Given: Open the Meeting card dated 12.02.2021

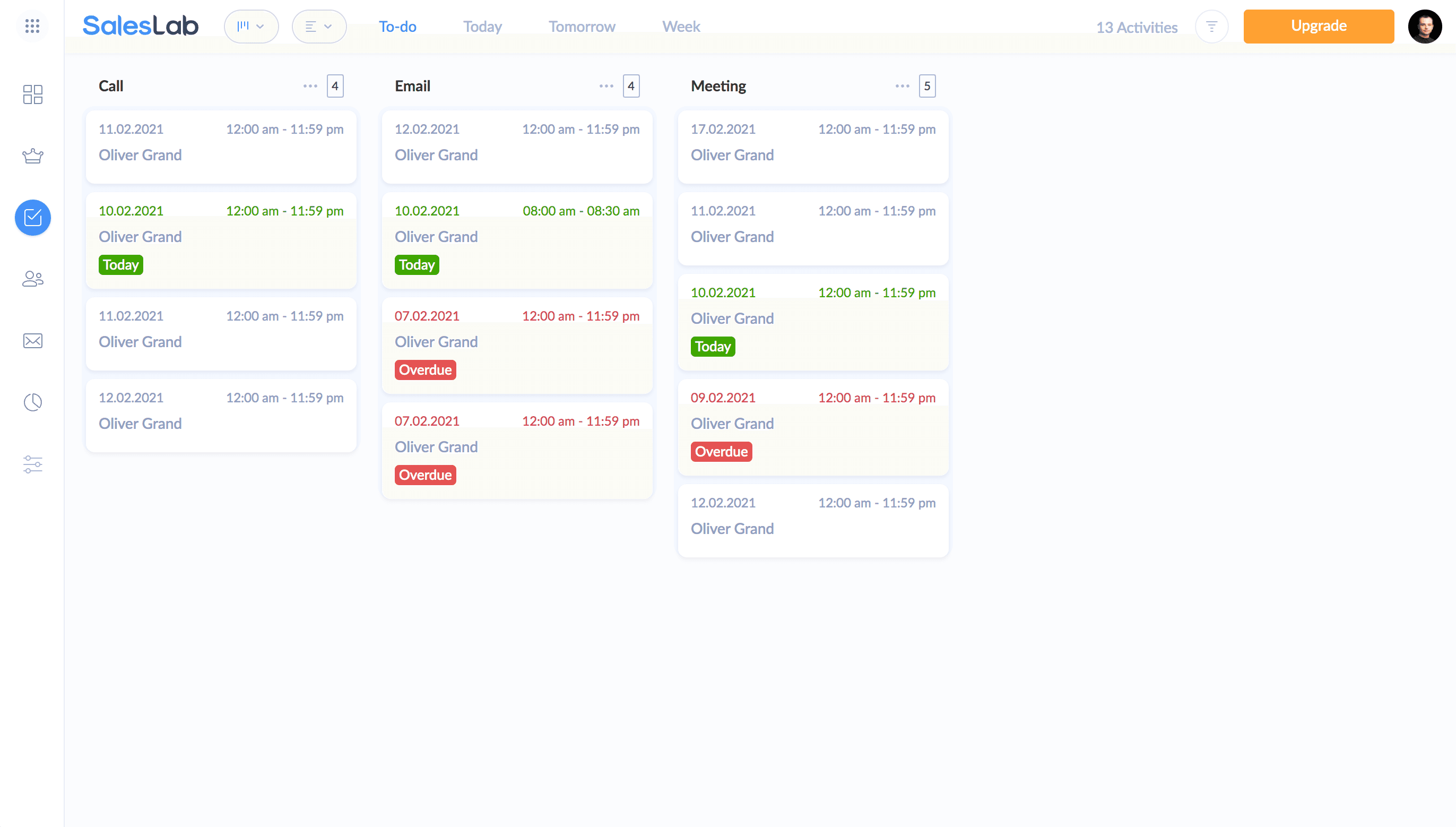Looking at the screenshot, I should (813, 520).
